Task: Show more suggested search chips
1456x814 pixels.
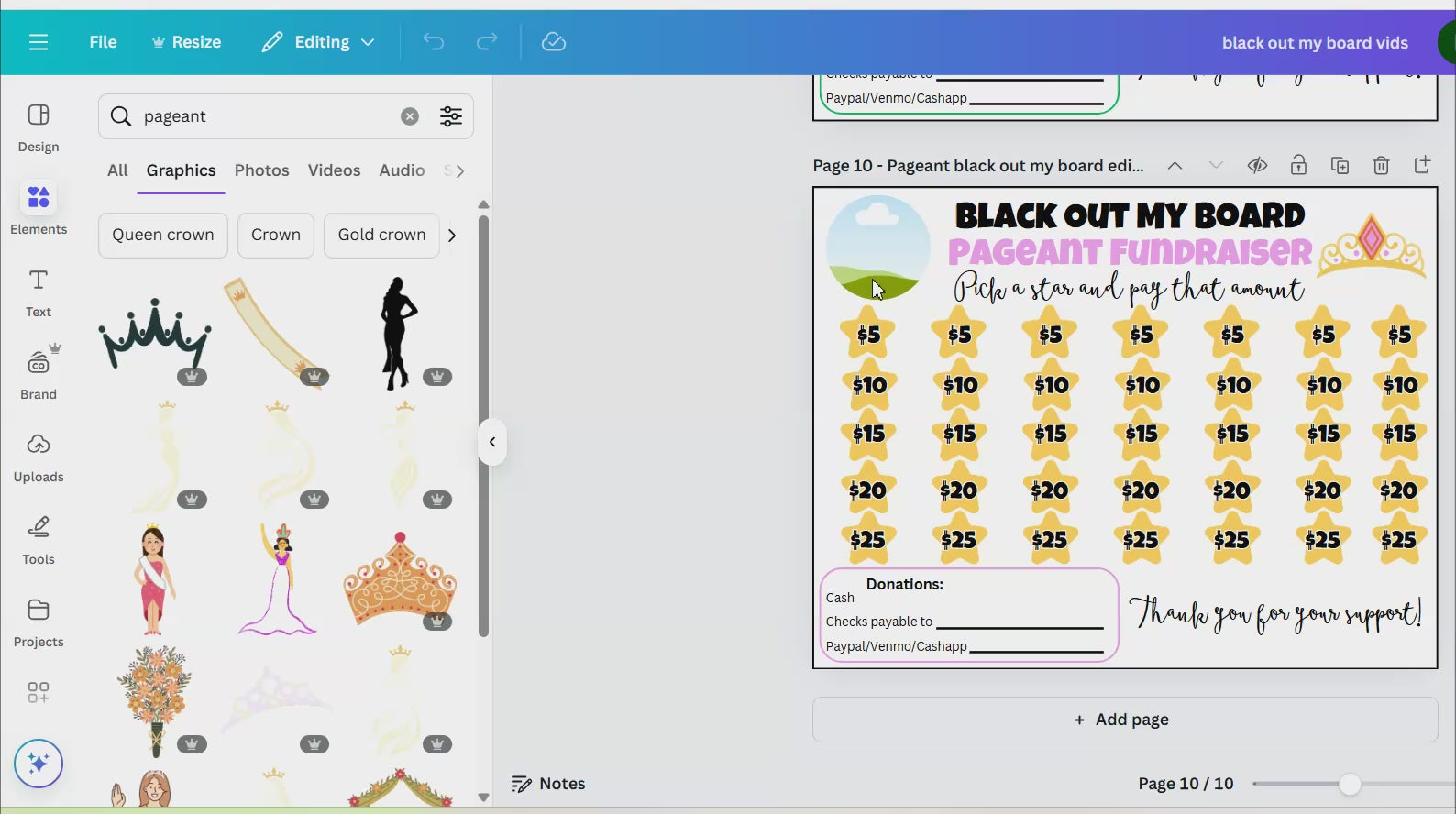Action: (452, 236)
